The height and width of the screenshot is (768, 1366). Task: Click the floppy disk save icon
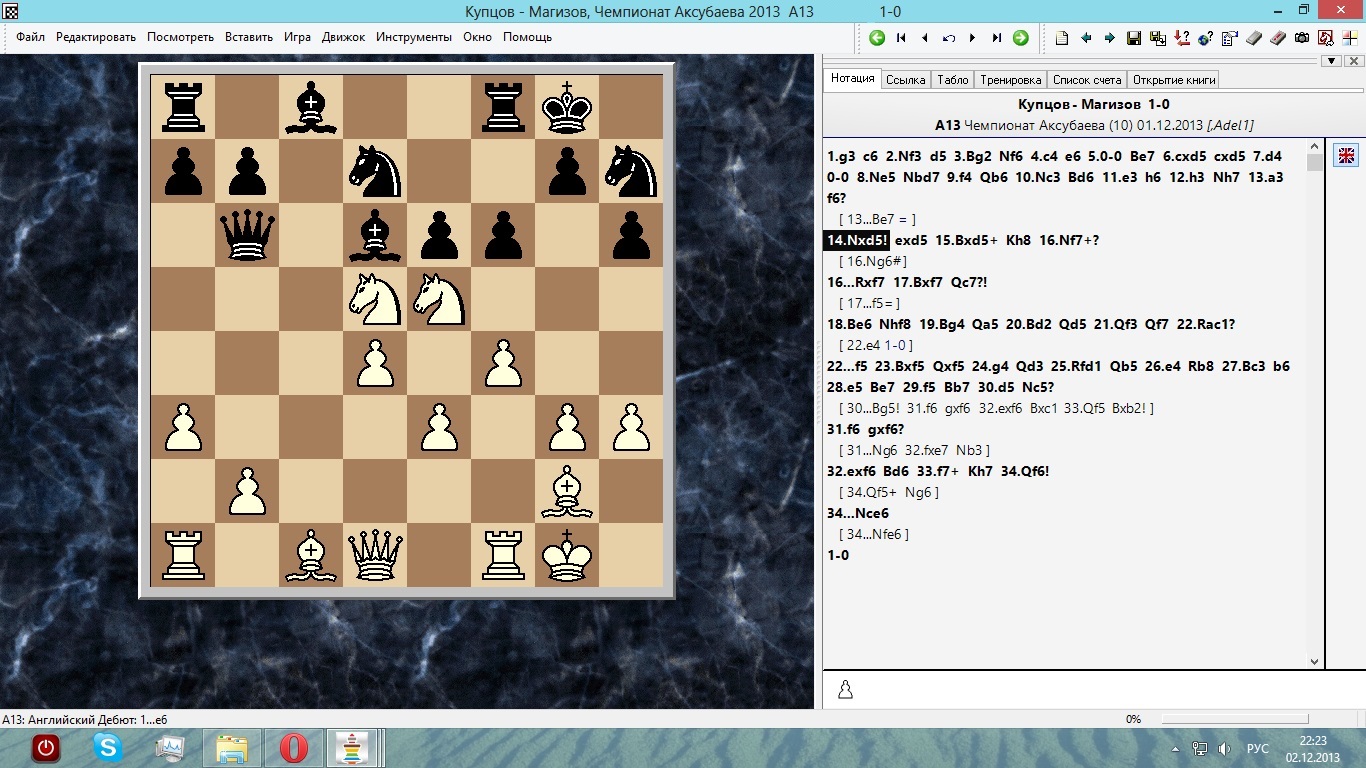[1134, 38]
